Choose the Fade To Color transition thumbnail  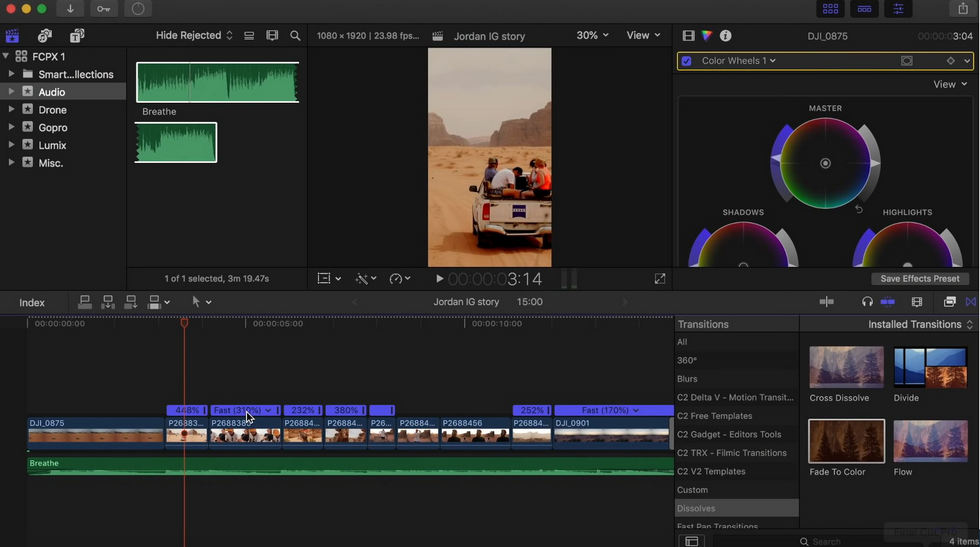pyautogui.click(x=847, y=441)
